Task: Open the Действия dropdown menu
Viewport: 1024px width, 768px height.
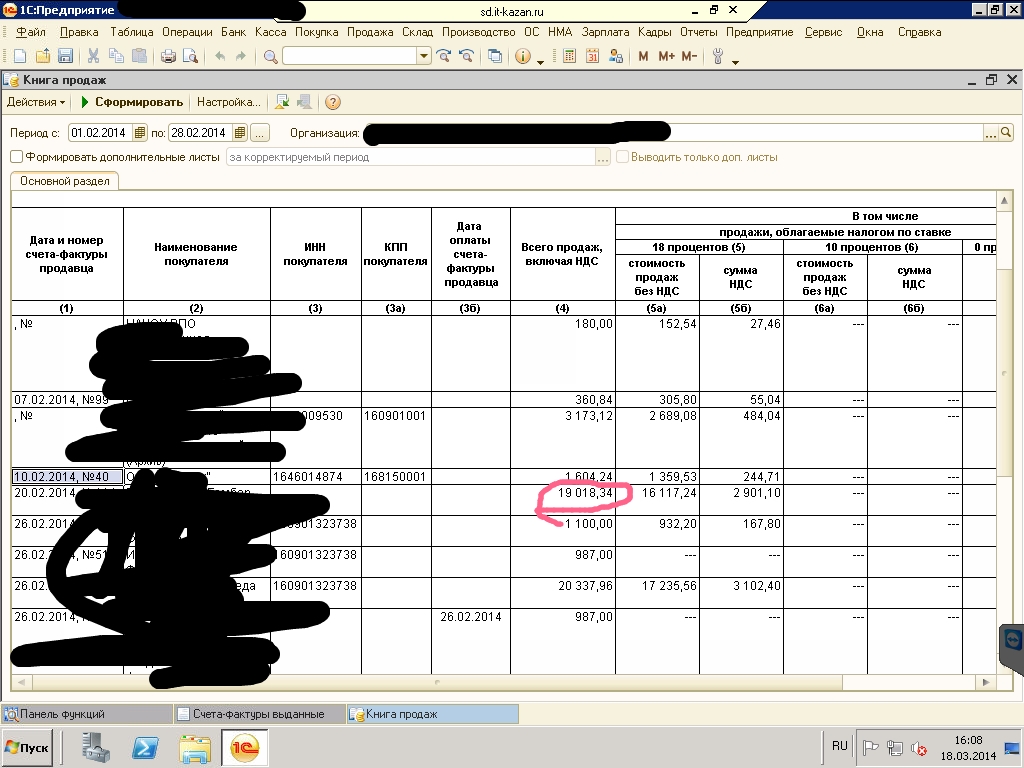Action: click(x=36, y=102)
